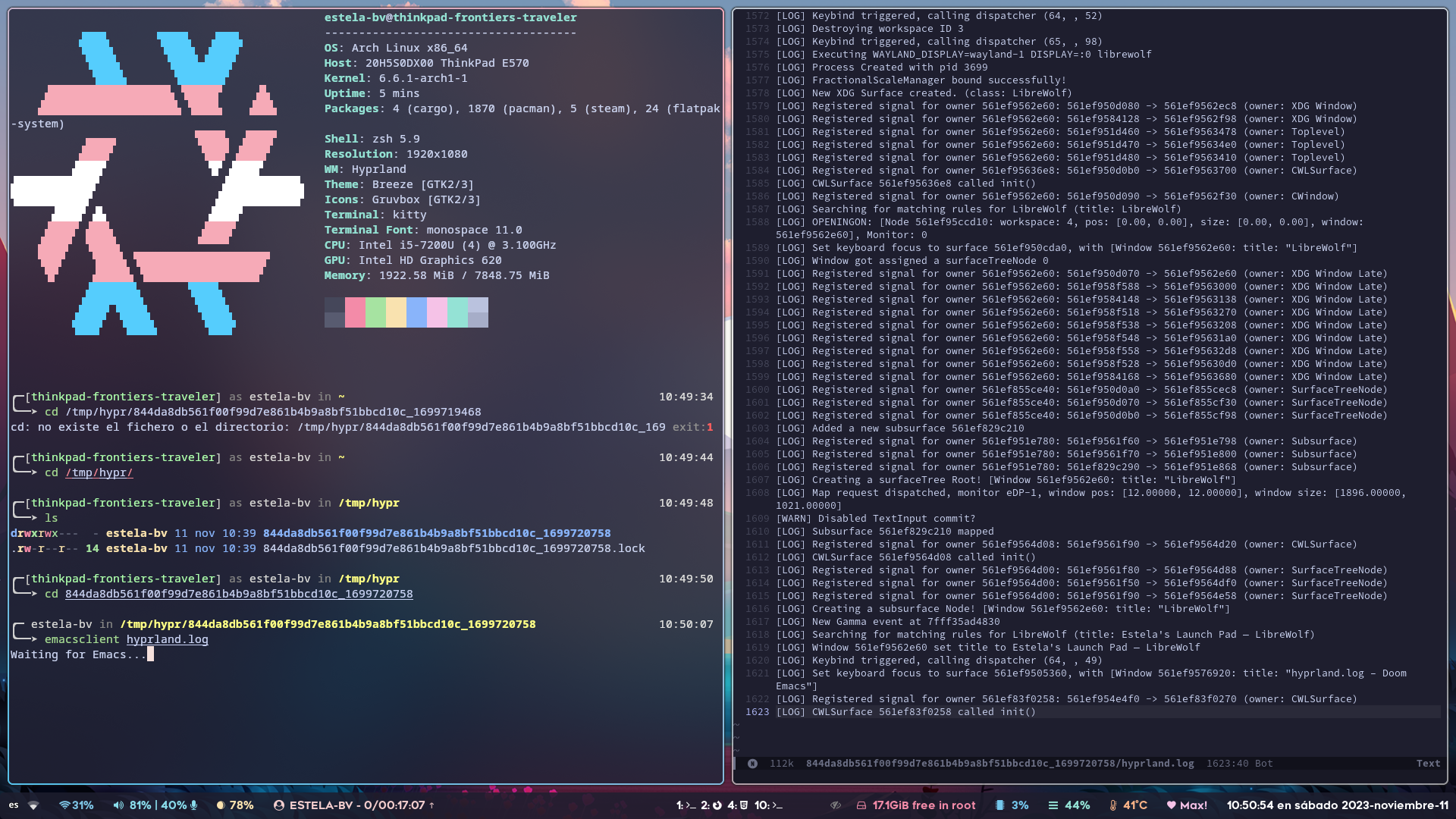Image resolution: width=1456 pixels, height=819 pixels.
Task: Click the disk icon next to 17.1GiB free
Action: (862, 805)
